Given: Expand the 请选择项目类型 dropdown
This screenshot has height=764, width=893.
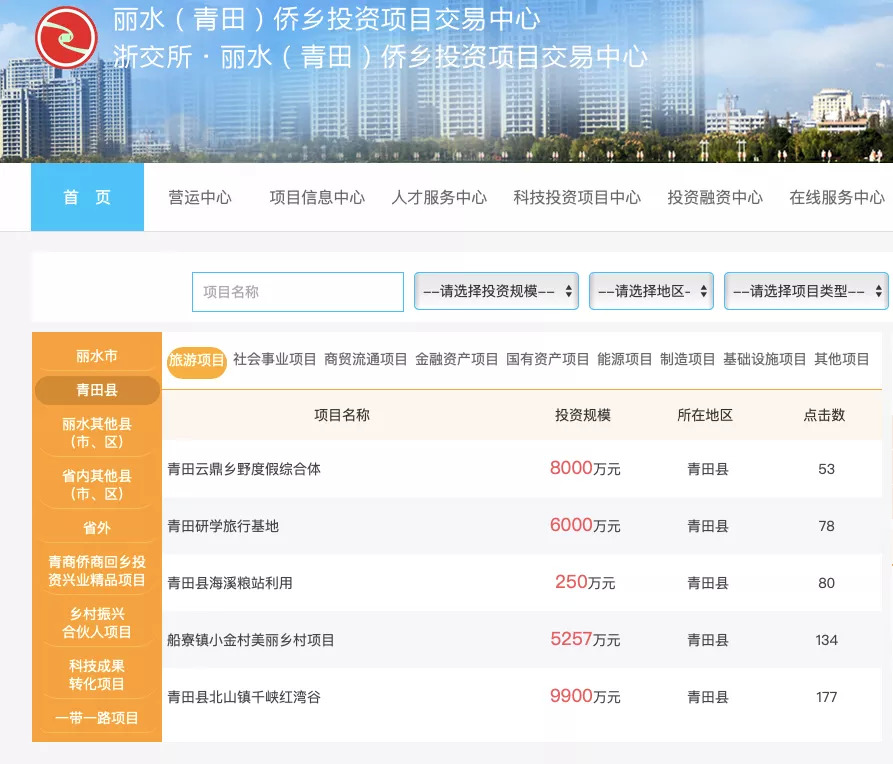Looking at the screenshot, I should point(805,291).
